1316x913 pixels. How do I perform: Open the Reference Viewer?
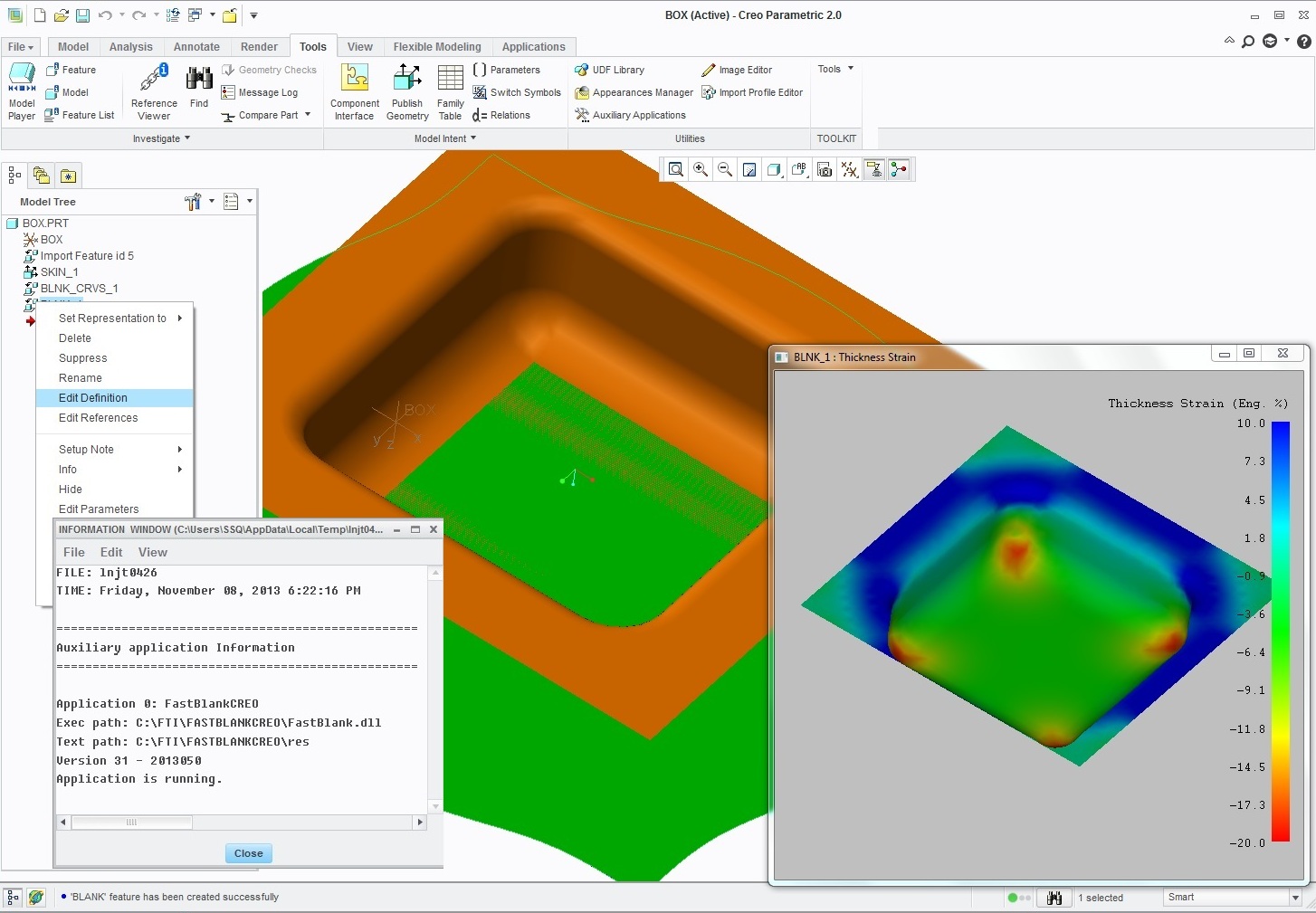[154, 92]
